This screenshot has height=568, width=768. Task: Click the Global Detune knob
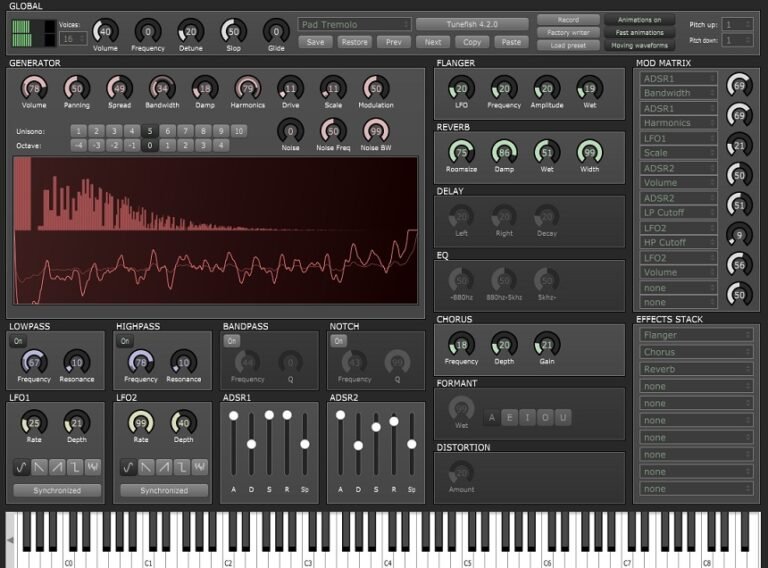[x=191, y=32]
